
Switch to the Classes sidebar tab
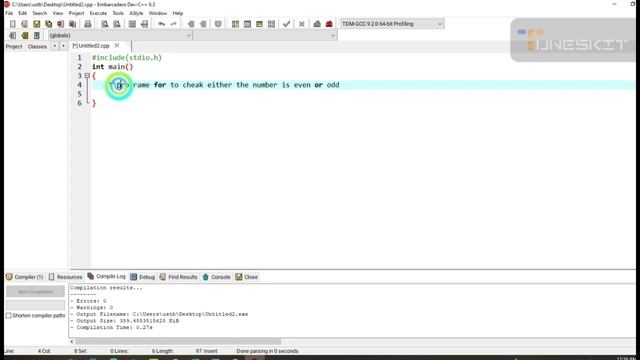pyautogui.click(x=37, y=47)
